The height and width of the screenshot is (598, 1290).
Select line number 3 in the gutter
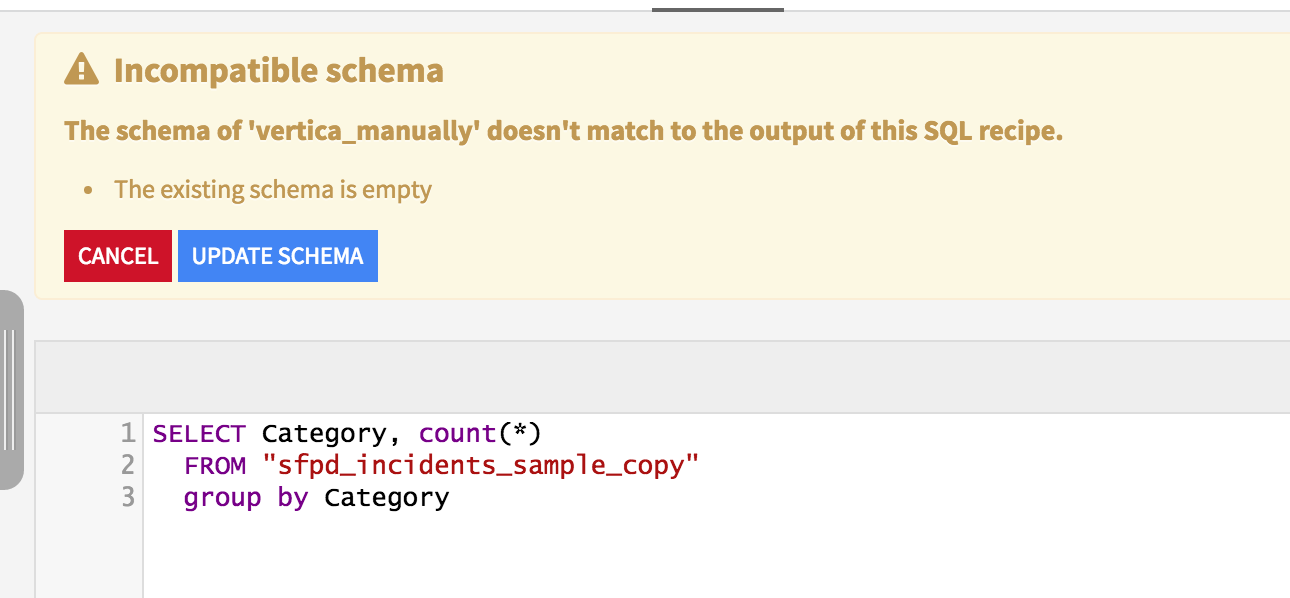[x=127, y=497]
